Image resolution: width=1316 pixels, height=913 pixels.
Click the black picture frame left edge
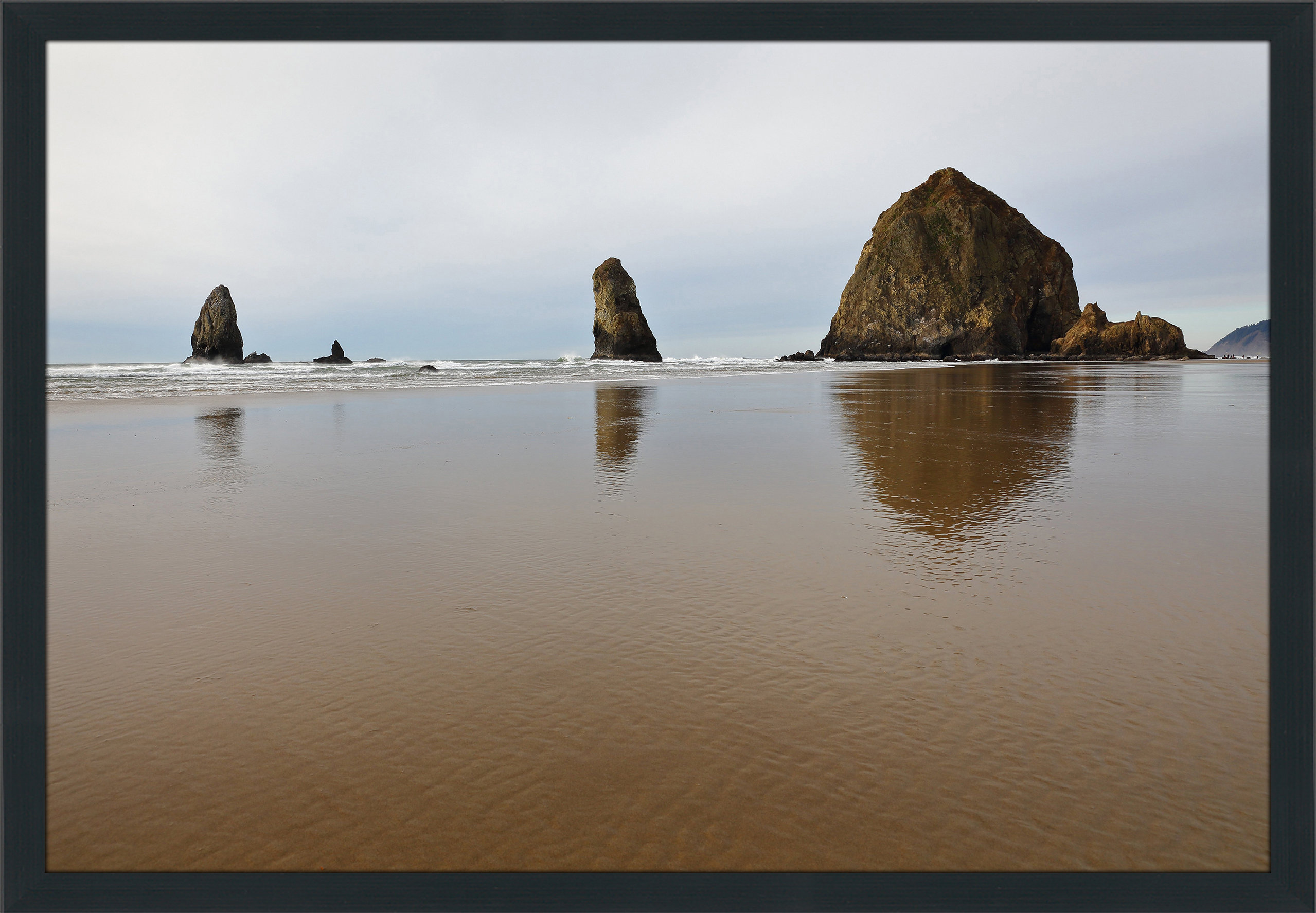tap(23, 458)
